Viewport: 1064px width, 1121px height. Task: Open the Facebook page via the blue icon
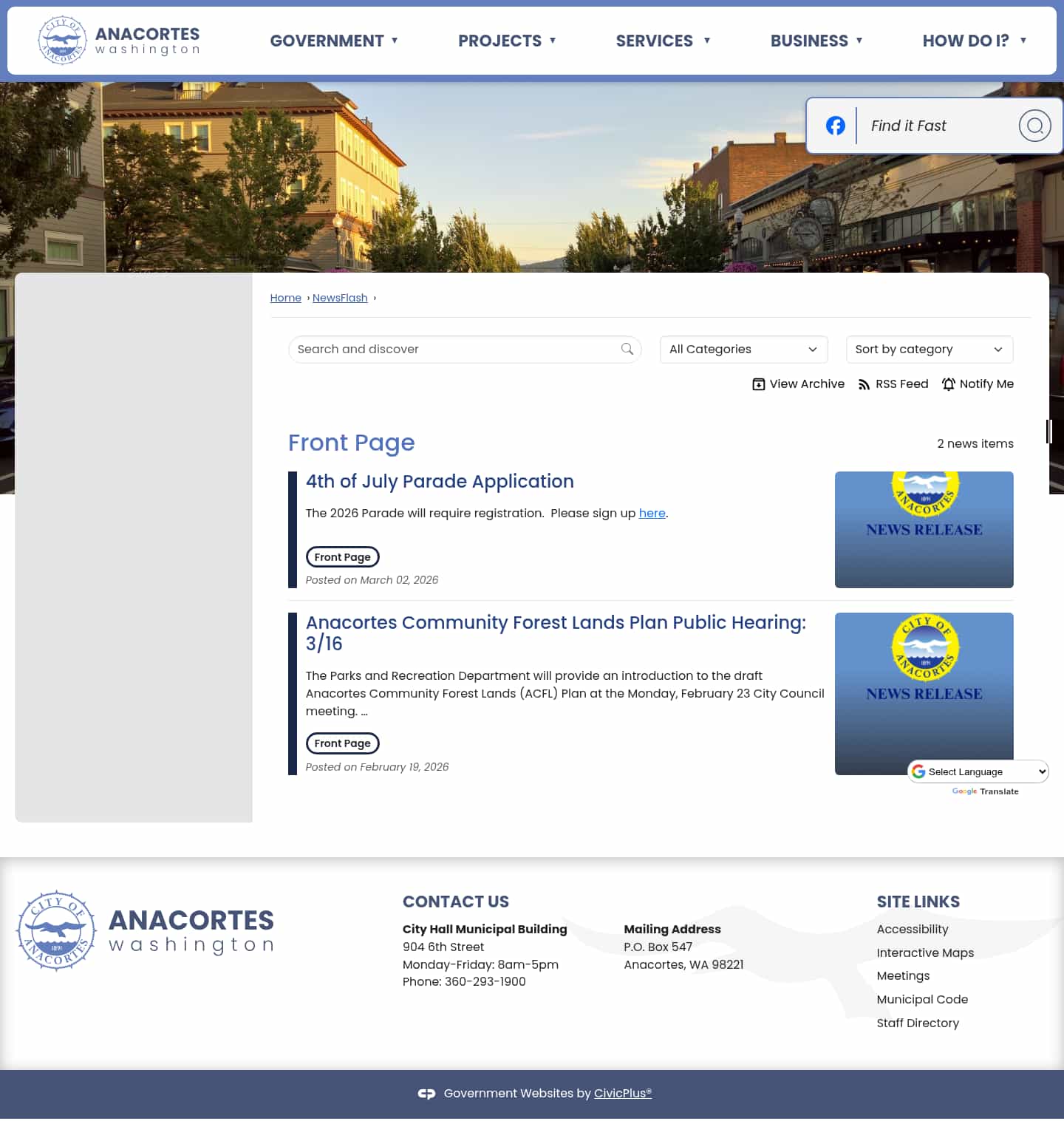pyautogui.click(x=835, y=126)
